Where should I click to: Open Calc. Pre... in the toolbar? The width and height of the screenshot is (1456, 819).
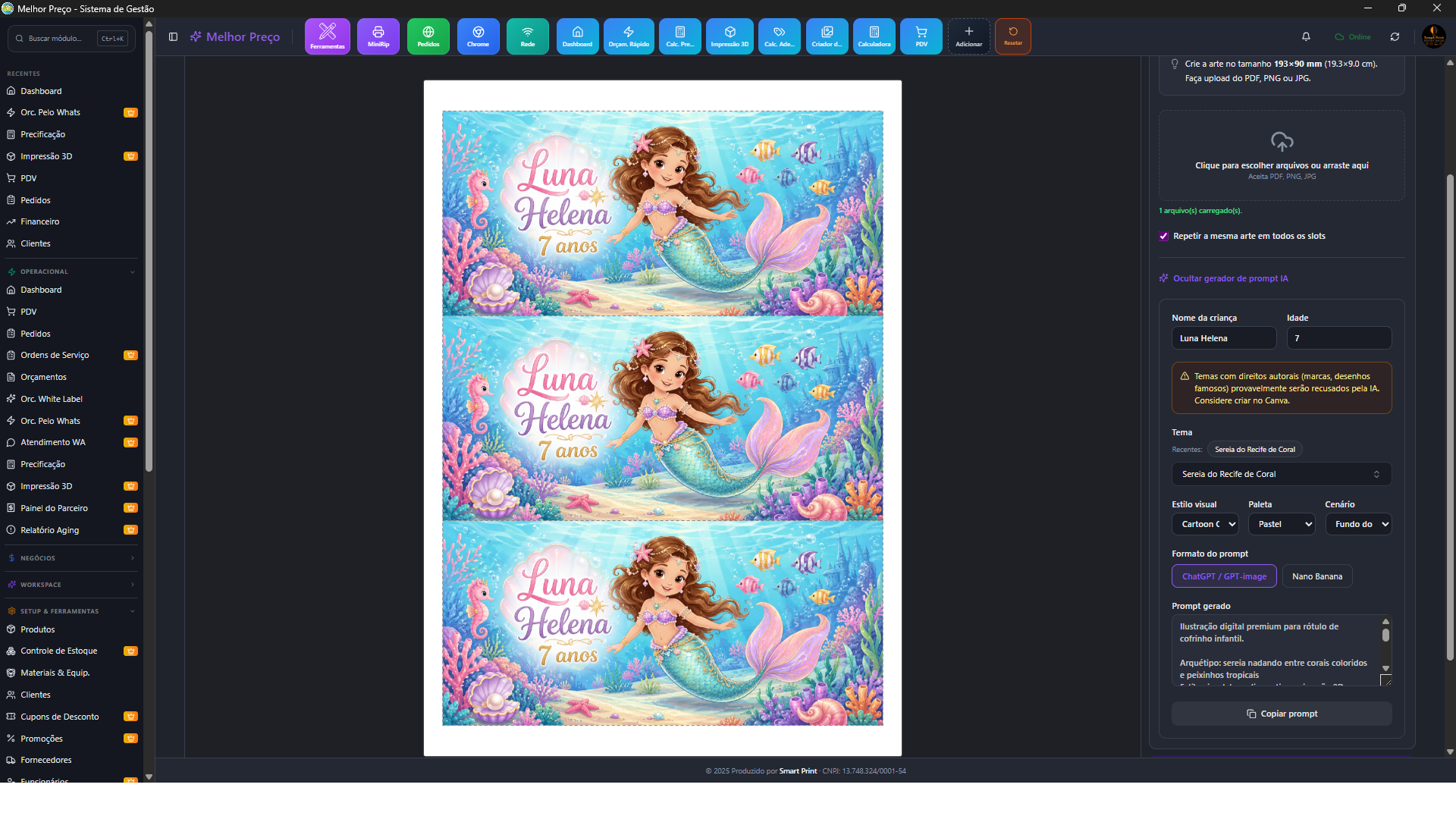[680, 36]
